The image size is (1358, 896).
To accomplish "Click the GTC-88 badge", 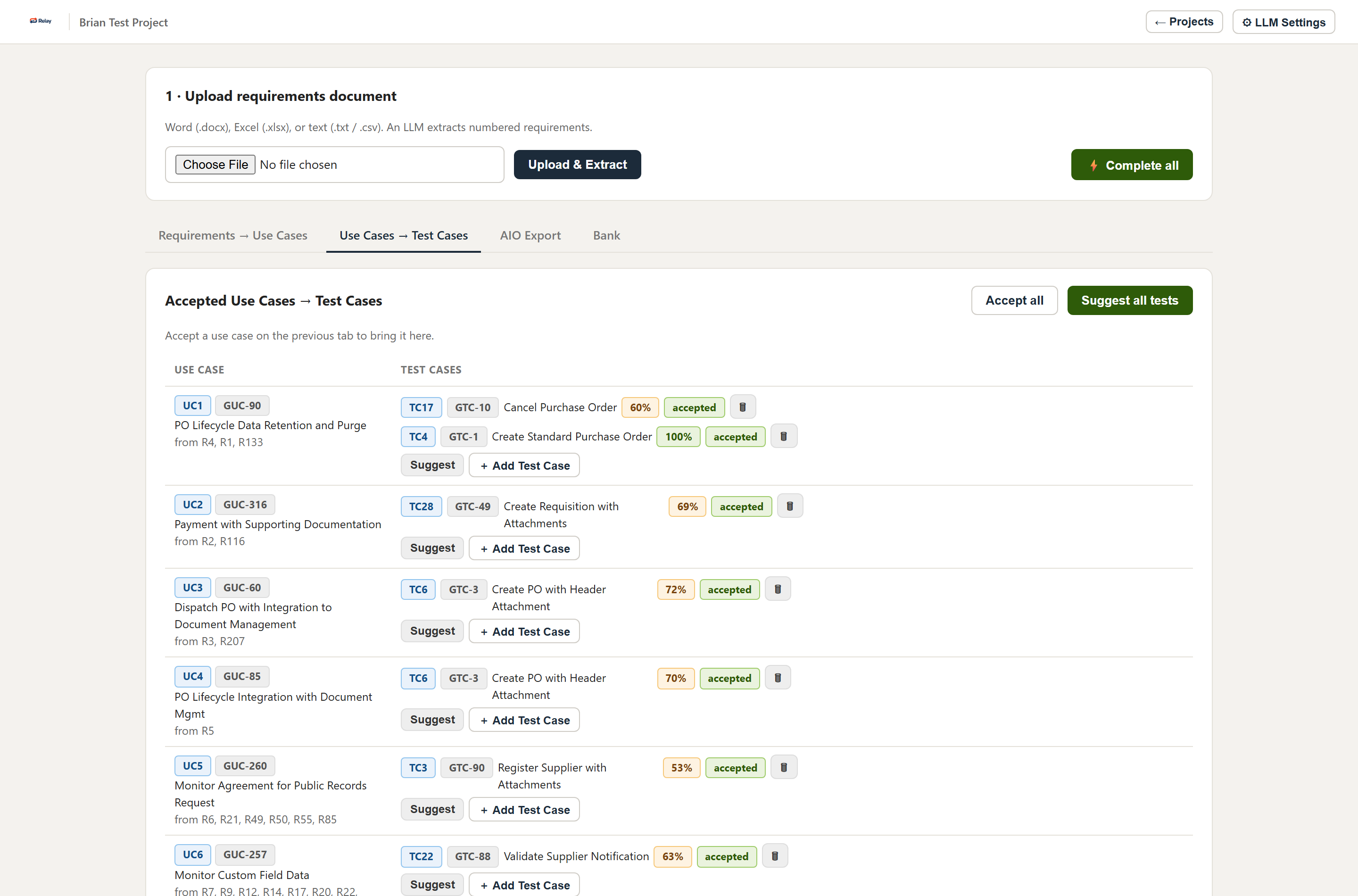I will [472, 856].
